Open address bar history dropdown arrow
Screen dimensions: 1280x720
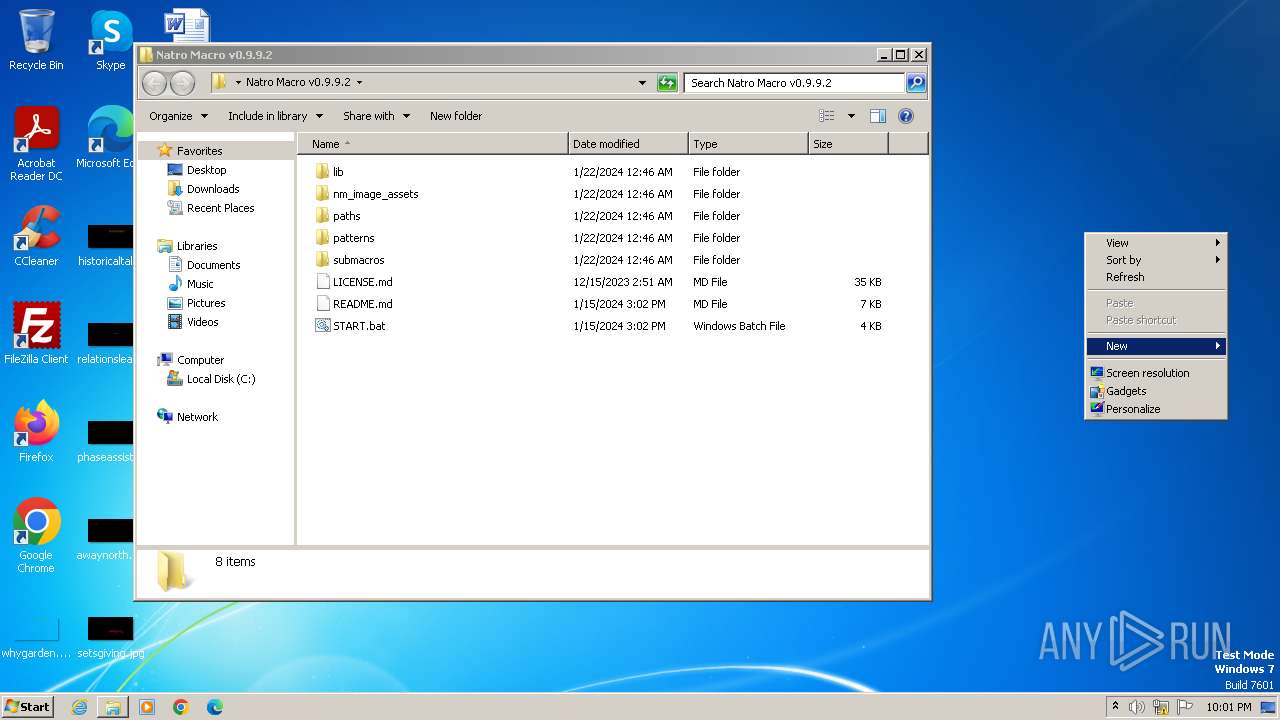tap(642, 83)
